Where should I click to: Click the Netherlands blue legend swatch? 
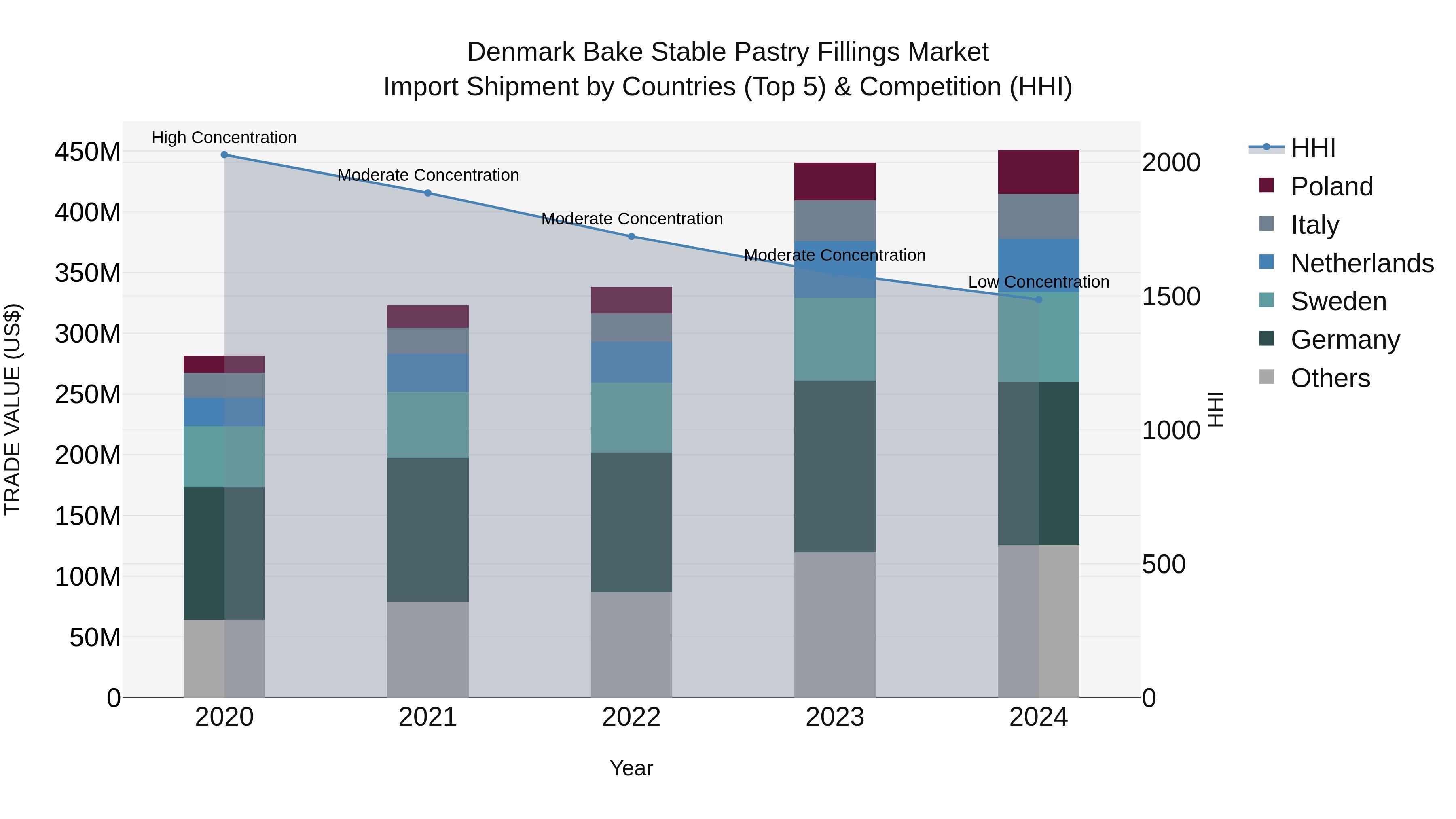pyautogui.click(x=1267, y=262)
